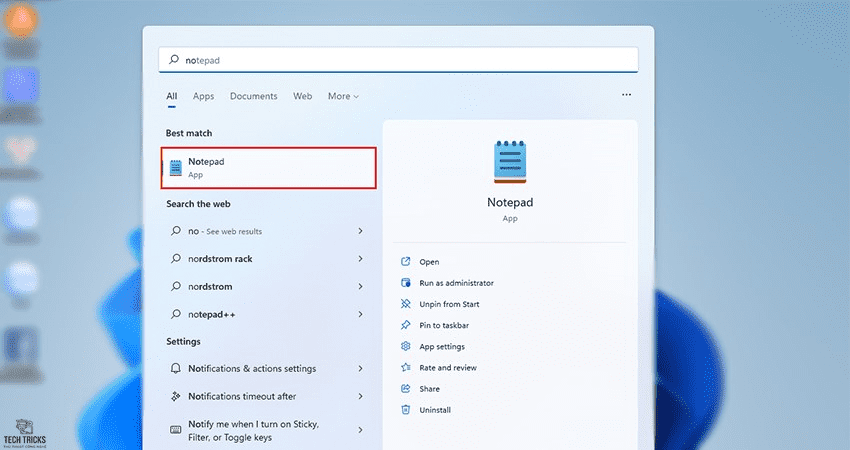
Task: Click the Unpin from Start icon
Action: pos(405,304)
